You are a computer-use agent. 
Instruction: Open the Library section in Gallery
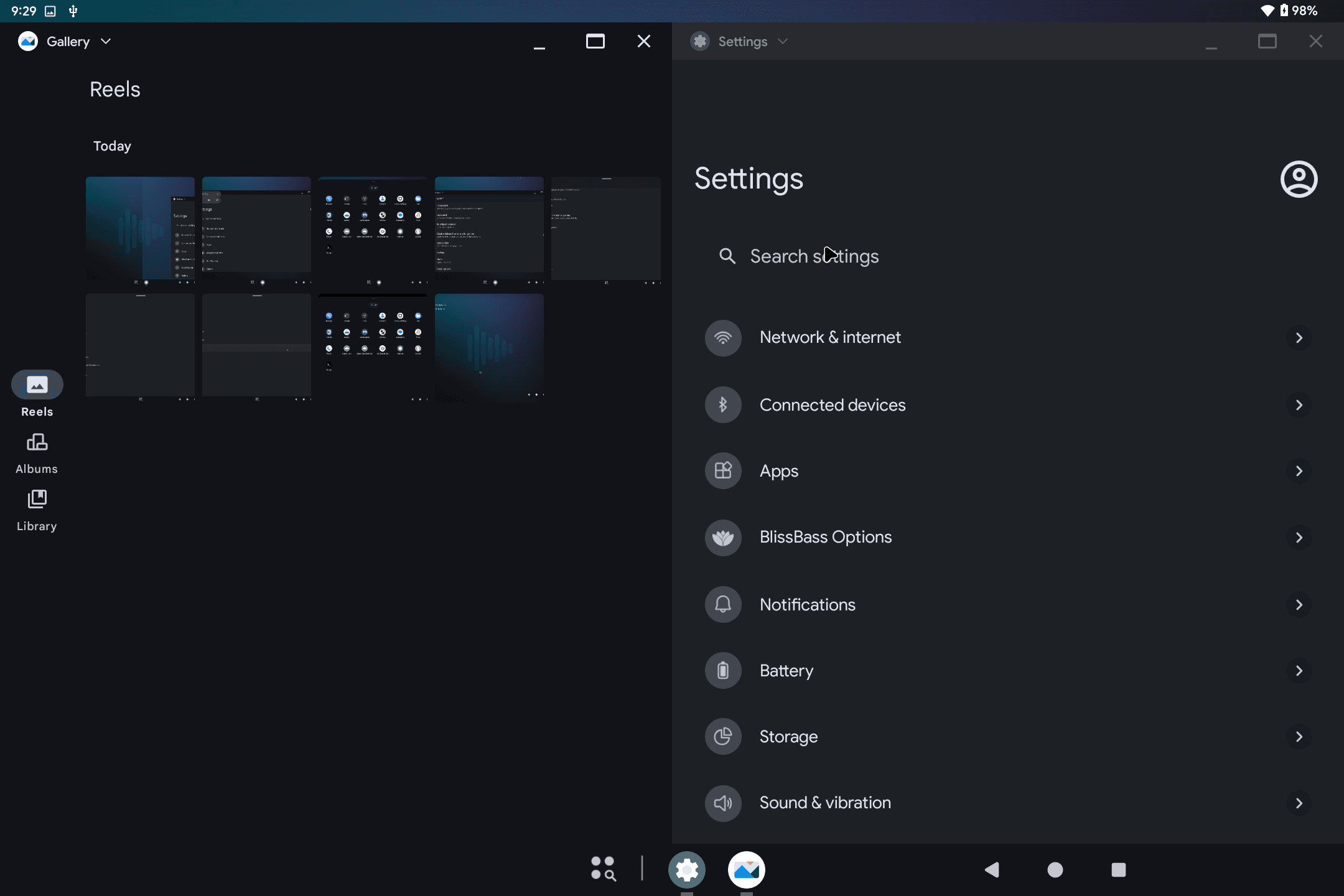[x=37, y=507]
